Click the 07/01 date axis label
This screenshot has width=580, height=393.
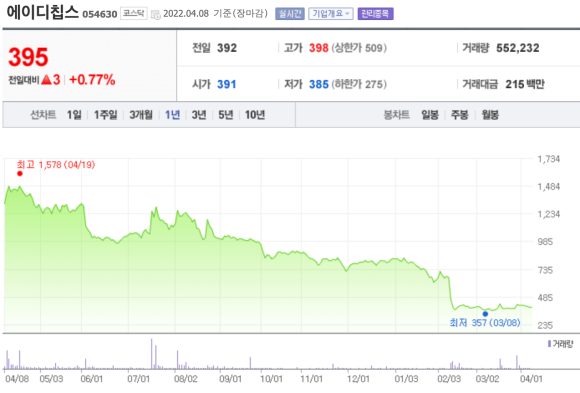(x=138, y=379)
